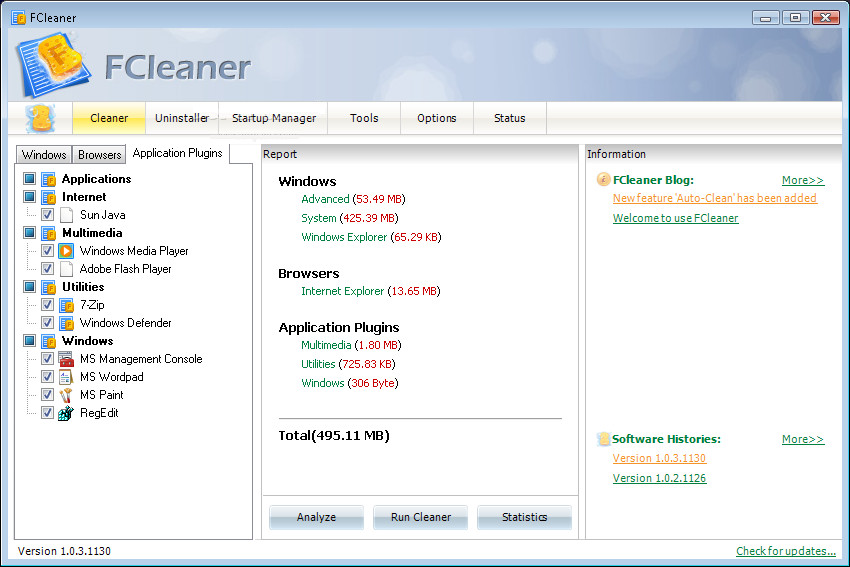Viewport: 850px width, 567px height.
Task: Click 'Advanced' entry in the report
Action: (325, 199)
